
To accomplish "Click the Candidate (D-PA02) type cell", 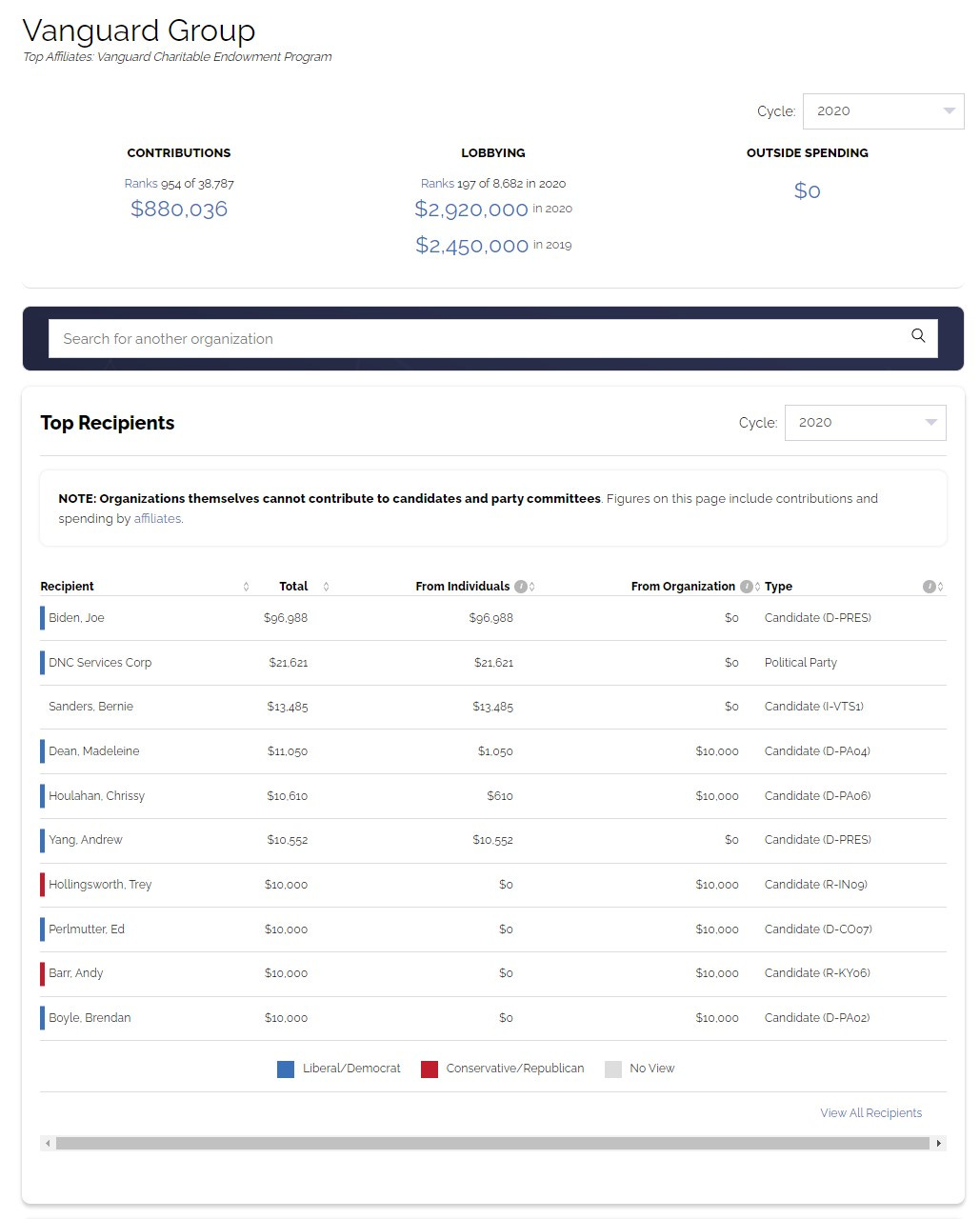I will [x=817, y=1018].
